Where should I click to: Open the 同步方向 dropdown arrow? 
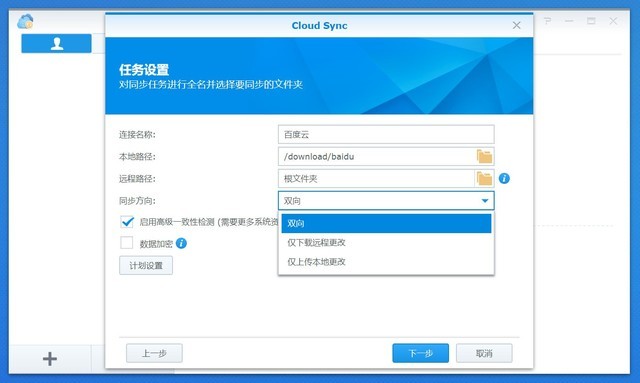click(485, 200)
